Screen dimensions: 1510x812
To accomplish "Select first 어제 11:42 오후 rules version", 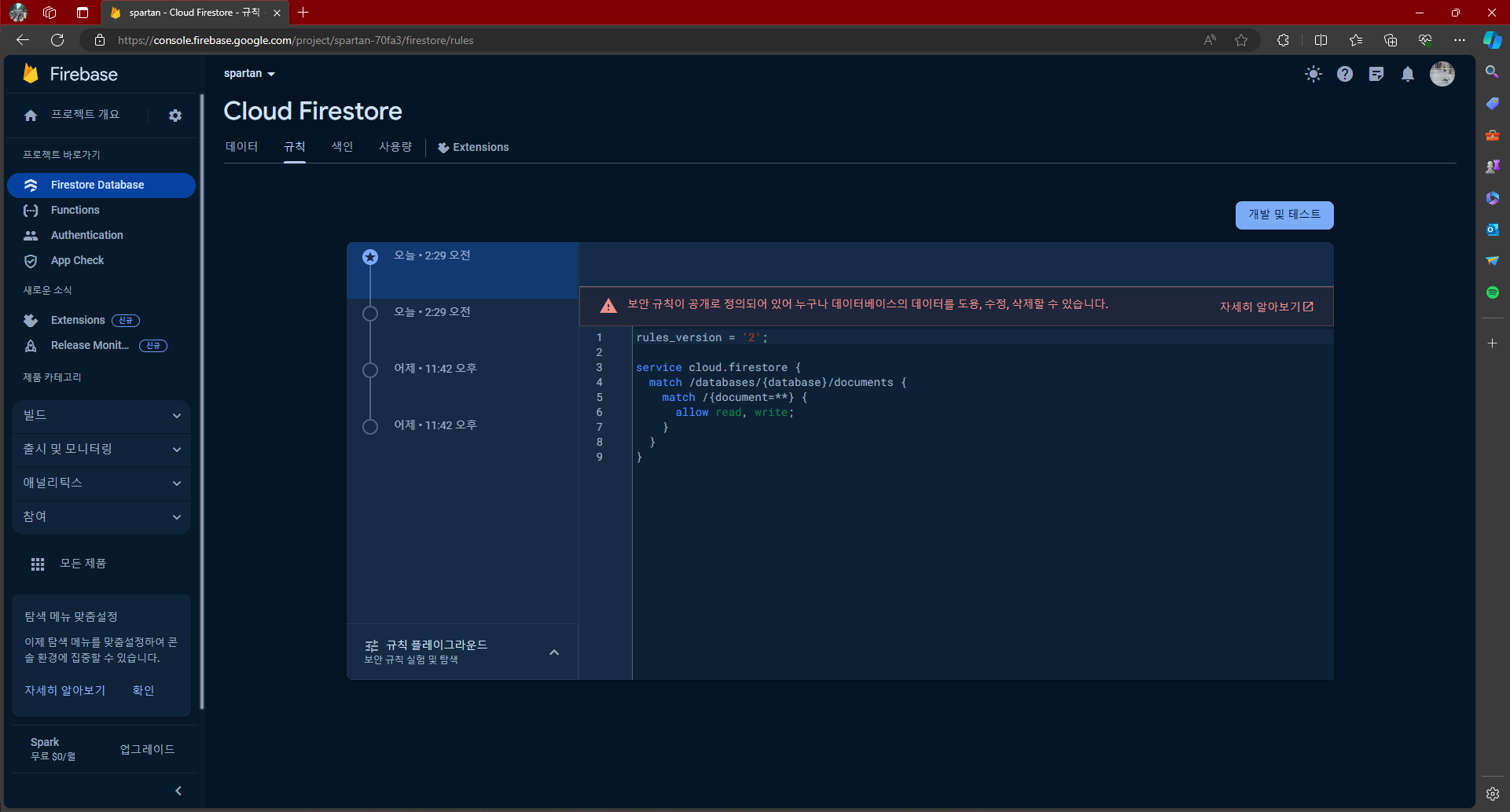I will [x=462, y=369].
